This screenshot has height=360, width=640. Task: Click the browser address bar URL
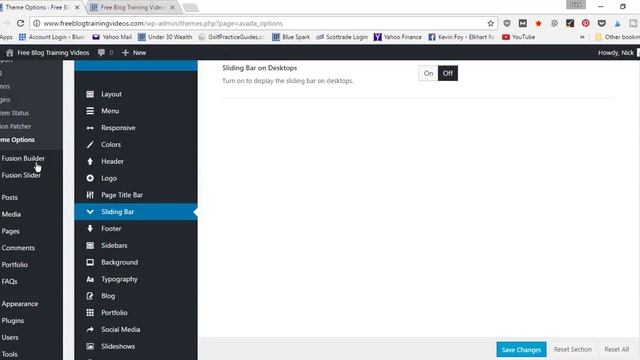click(163, 23)
